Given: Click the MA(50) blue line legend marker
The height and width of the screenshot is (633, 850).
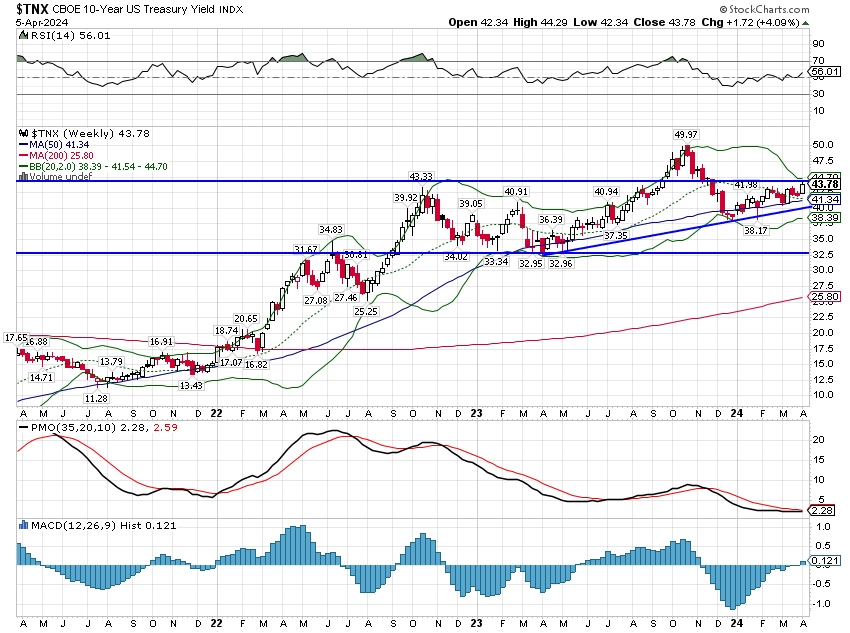Looking at the screenshot, I should (x=25, y=144).
